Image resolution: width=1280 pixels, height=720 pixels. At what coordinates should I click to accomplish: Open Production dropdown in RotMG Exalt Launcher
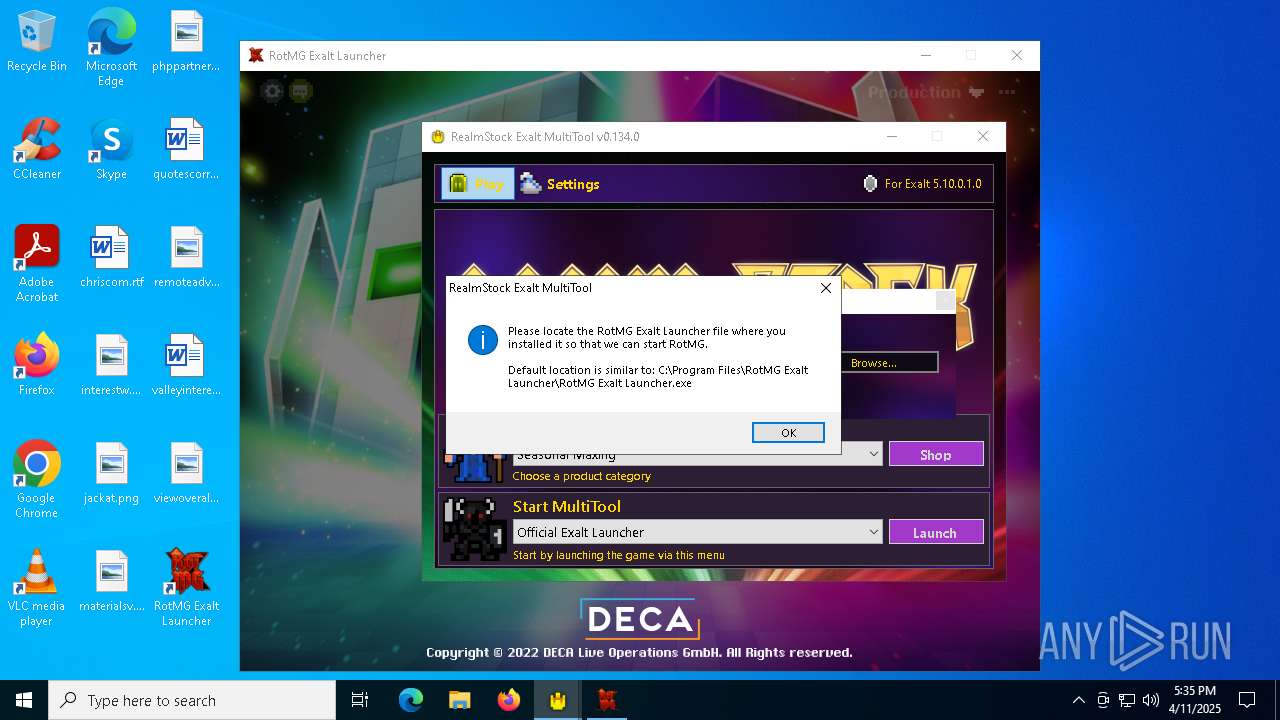tap(926, 92)
